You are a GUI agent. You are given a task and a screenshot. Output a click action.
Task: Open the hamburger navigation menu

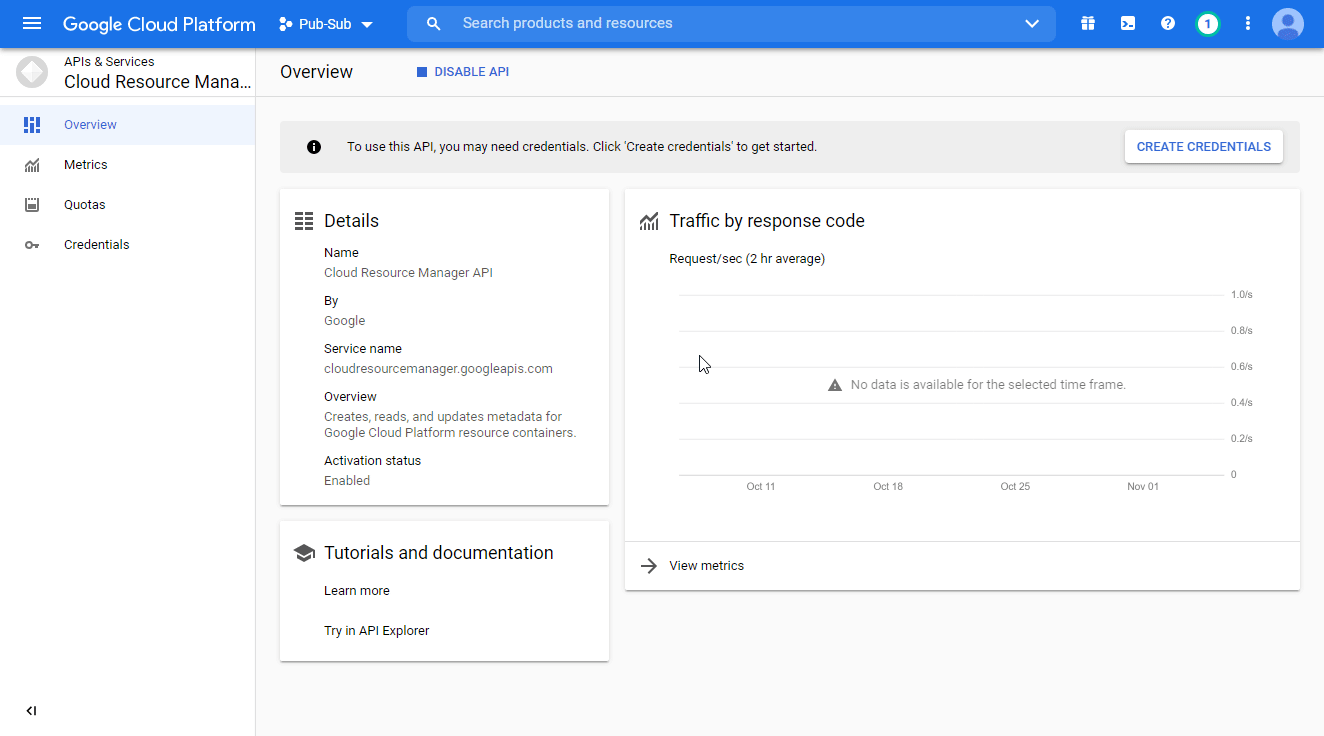click(x=32, y=23)
